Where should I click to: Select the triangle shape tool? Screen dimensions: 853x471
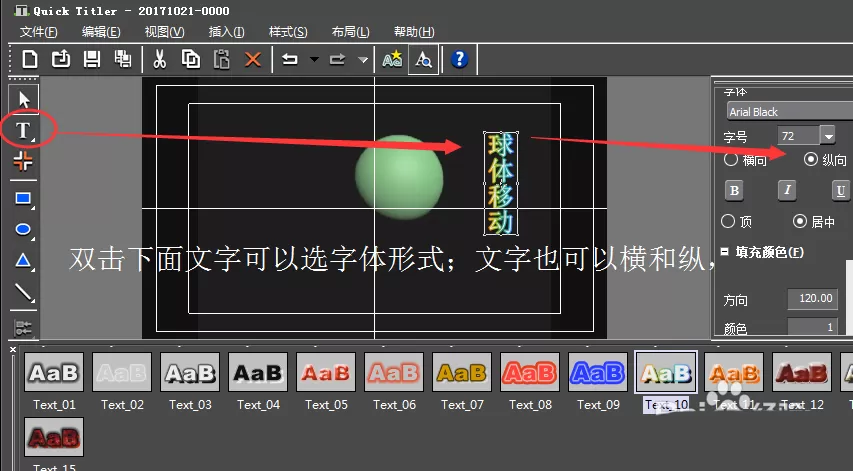pyautogui.click(x=23, y=261)
